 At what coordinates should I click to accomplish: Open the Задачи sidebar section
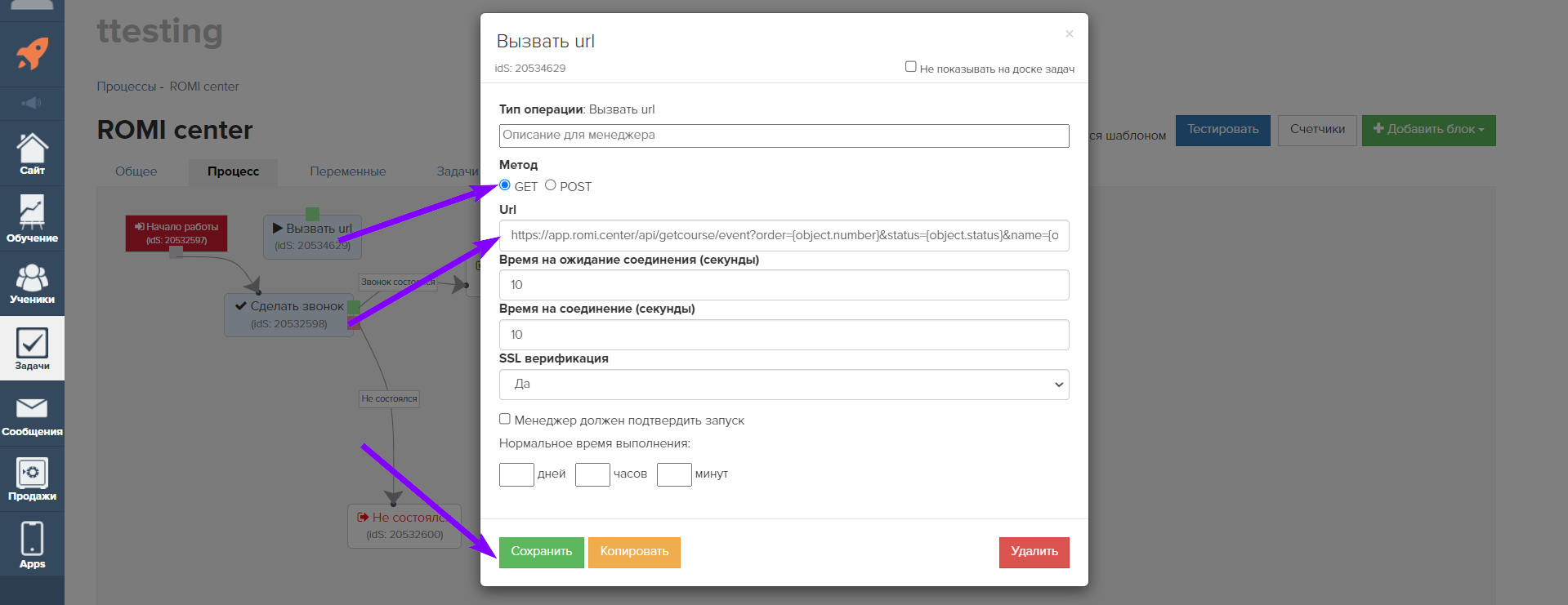(32, 349)
